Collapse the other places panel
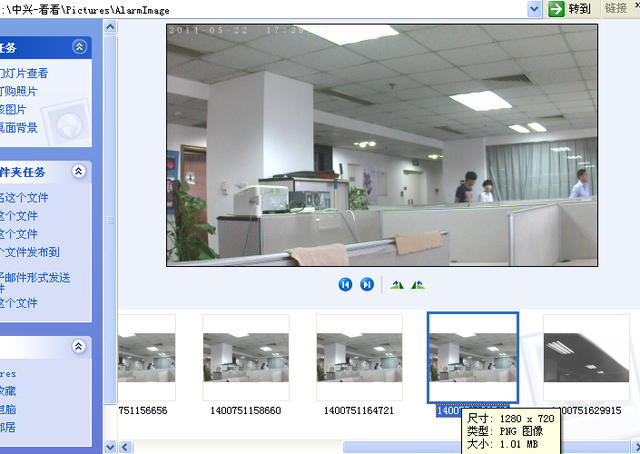The image size is (640, 454). (x=79, y=346)
